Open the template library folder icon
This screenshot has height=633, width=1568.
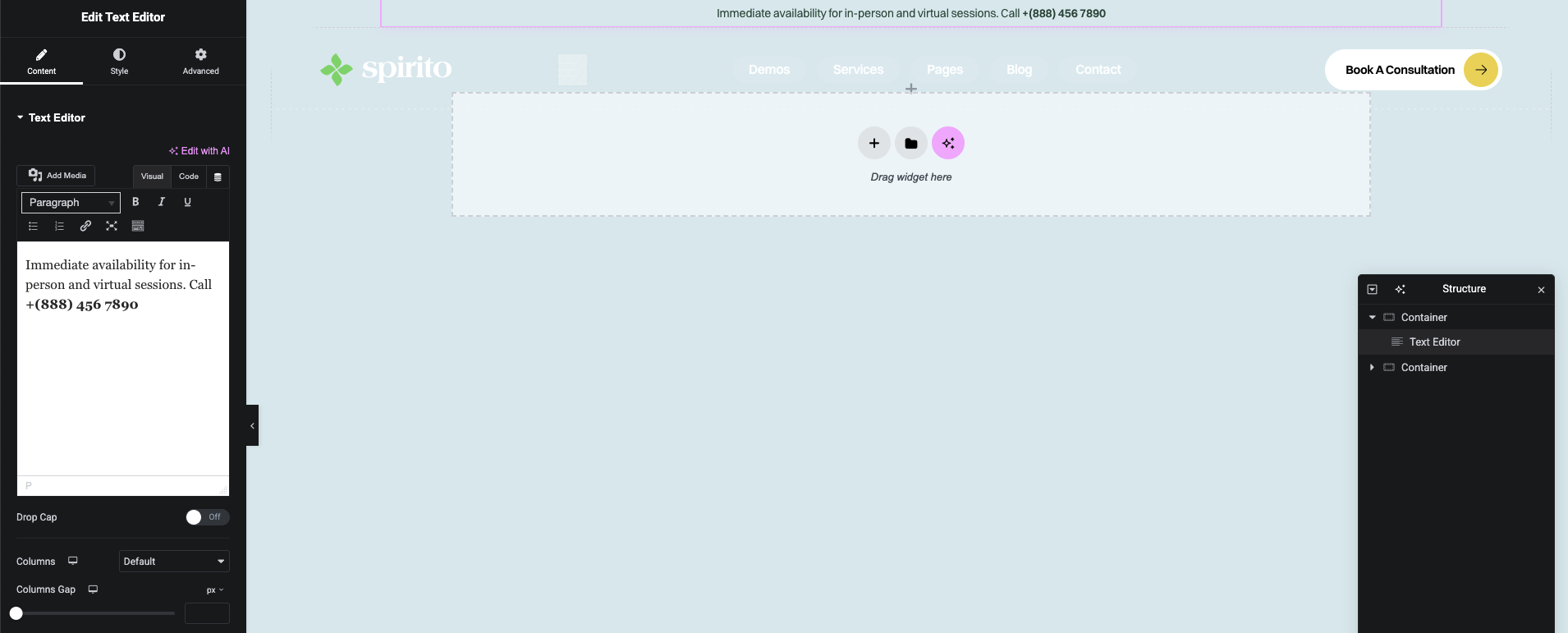coord(910,144)
